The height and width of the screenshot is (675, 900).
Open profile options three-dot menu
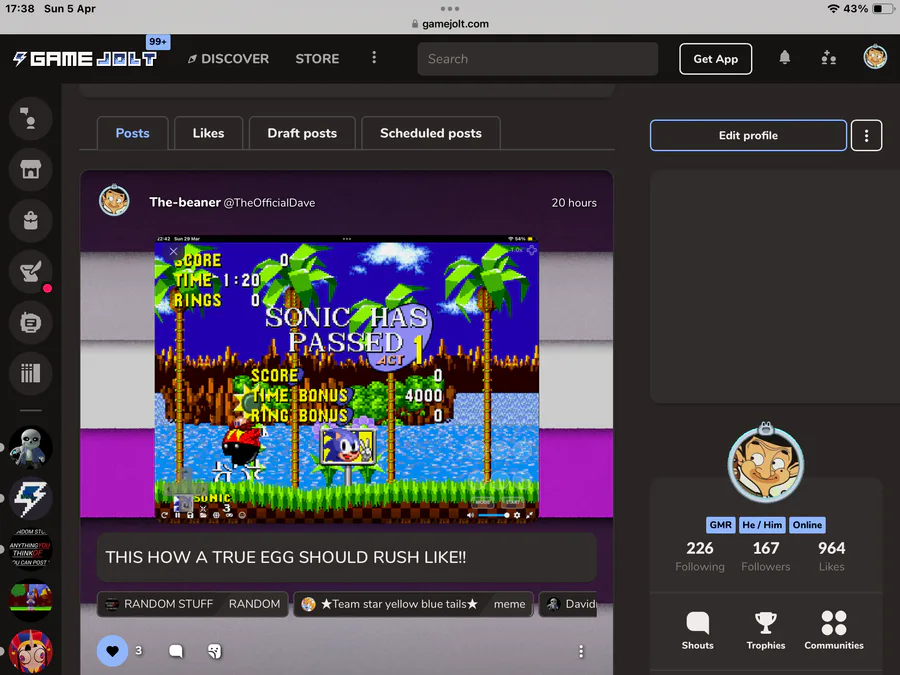(x=866, y=135)
